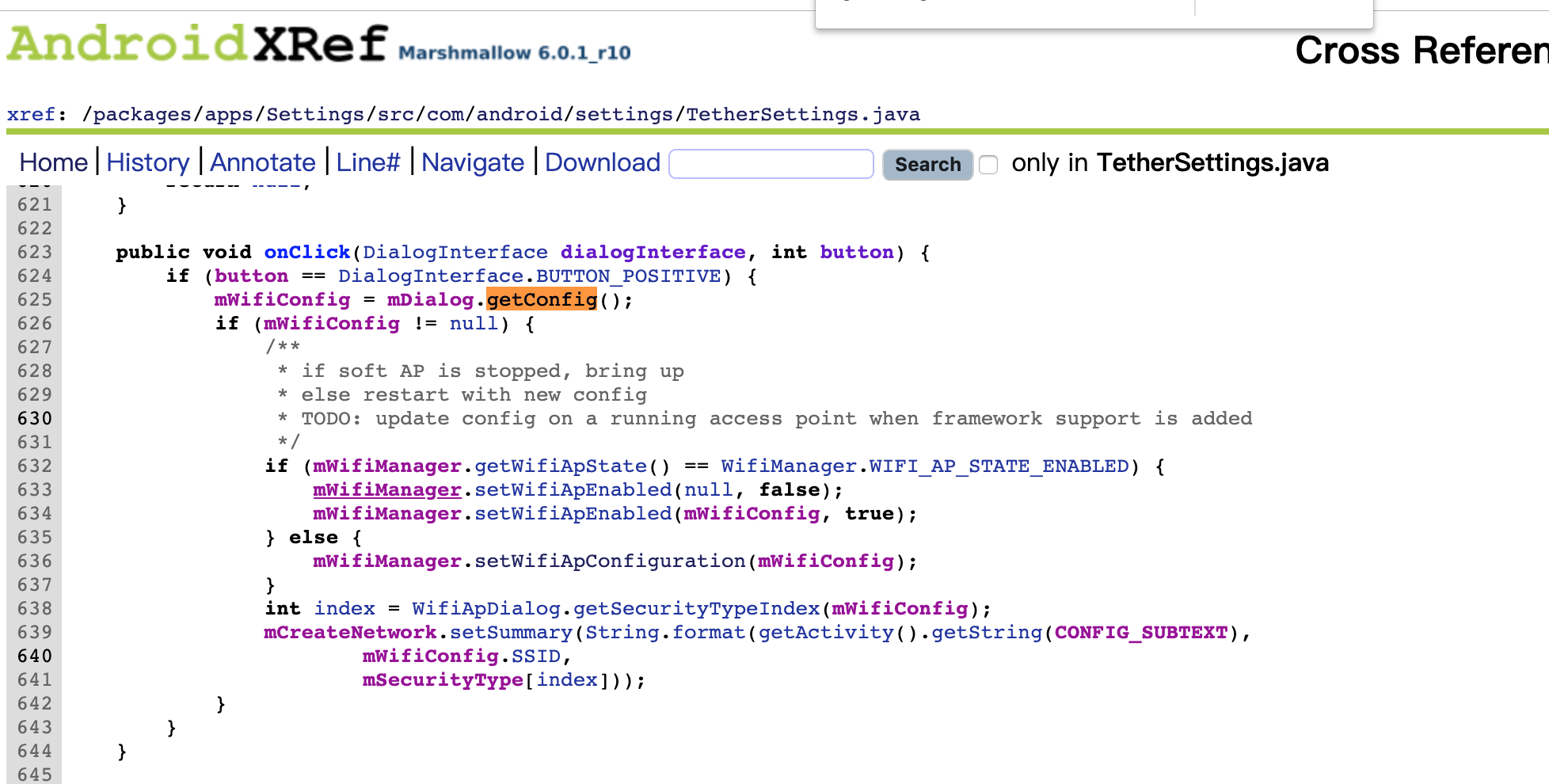Open the src directory in the path

396,114
